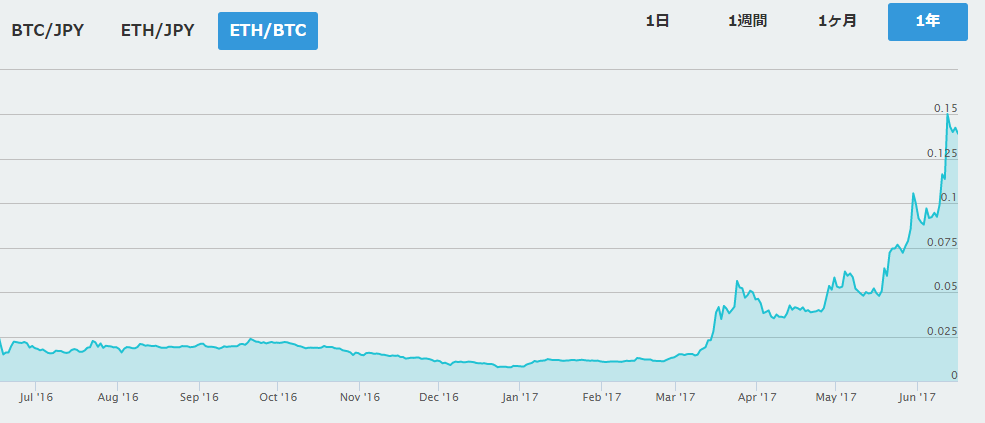
Task: Select the Aug '16 axis label
Action: coord(117,397)
